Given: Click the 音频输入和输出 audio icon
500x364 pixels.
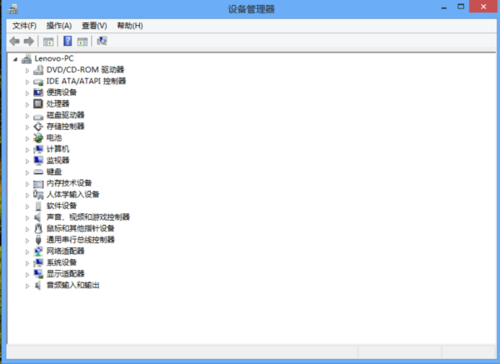Looking at the screenshot, I should tap(38, 286).
